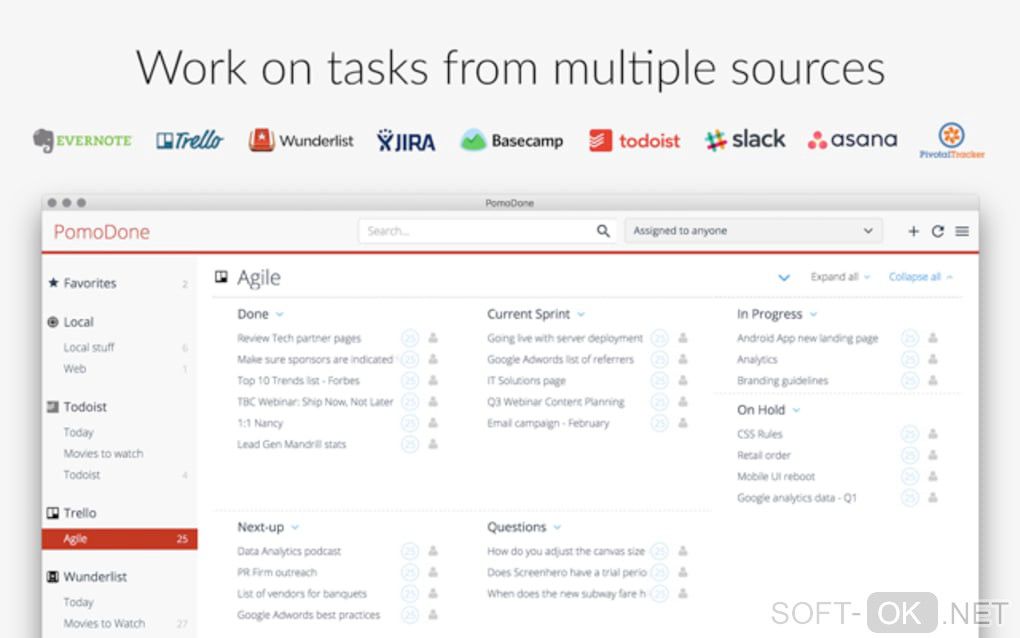Open Today under Todoist
Image resolution: width=1020 pixels, height=638 pixels.
click(x=78, y=432)
